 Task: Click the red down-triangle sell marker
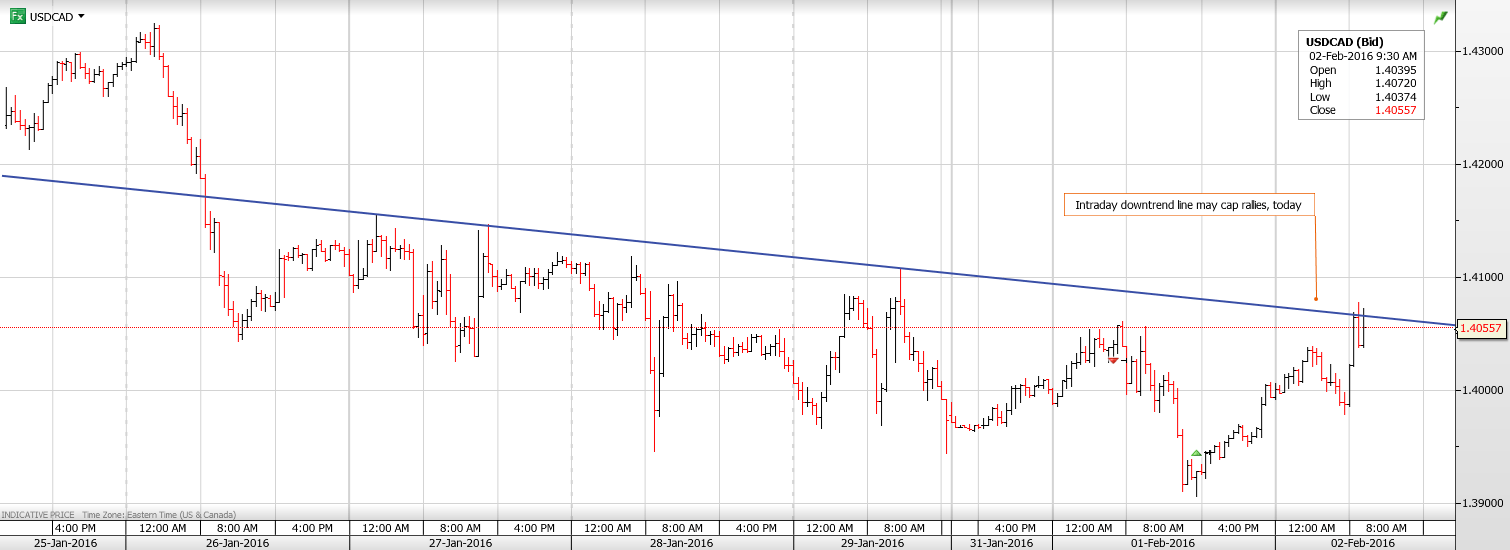click(x=1113, y=360)
